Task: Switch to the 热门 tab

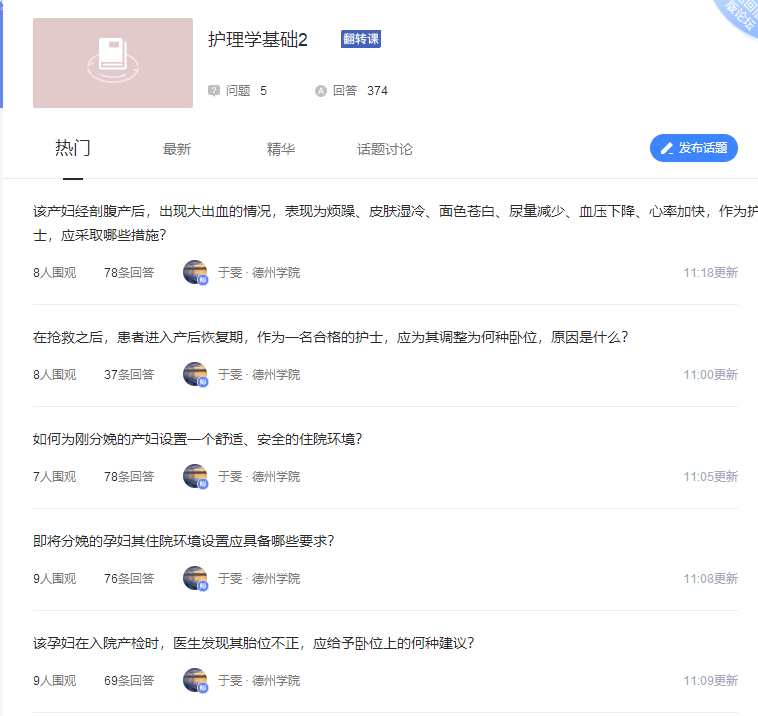Action: [72, 149]
